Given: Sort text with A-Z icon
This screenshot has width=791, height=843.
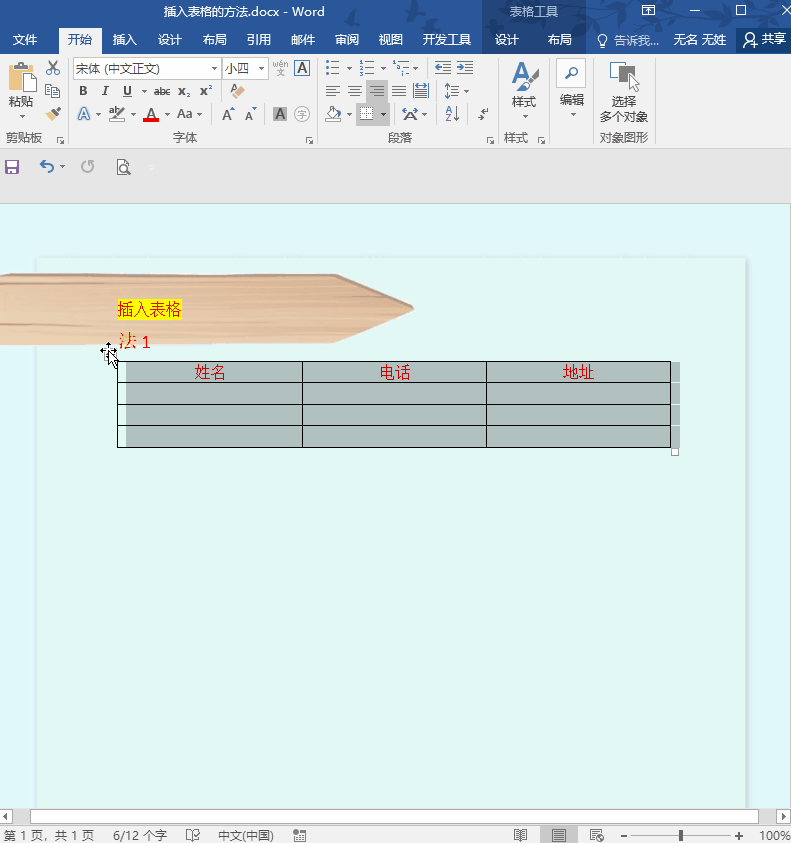Looking at the screenshot, I should click(452, 113).
